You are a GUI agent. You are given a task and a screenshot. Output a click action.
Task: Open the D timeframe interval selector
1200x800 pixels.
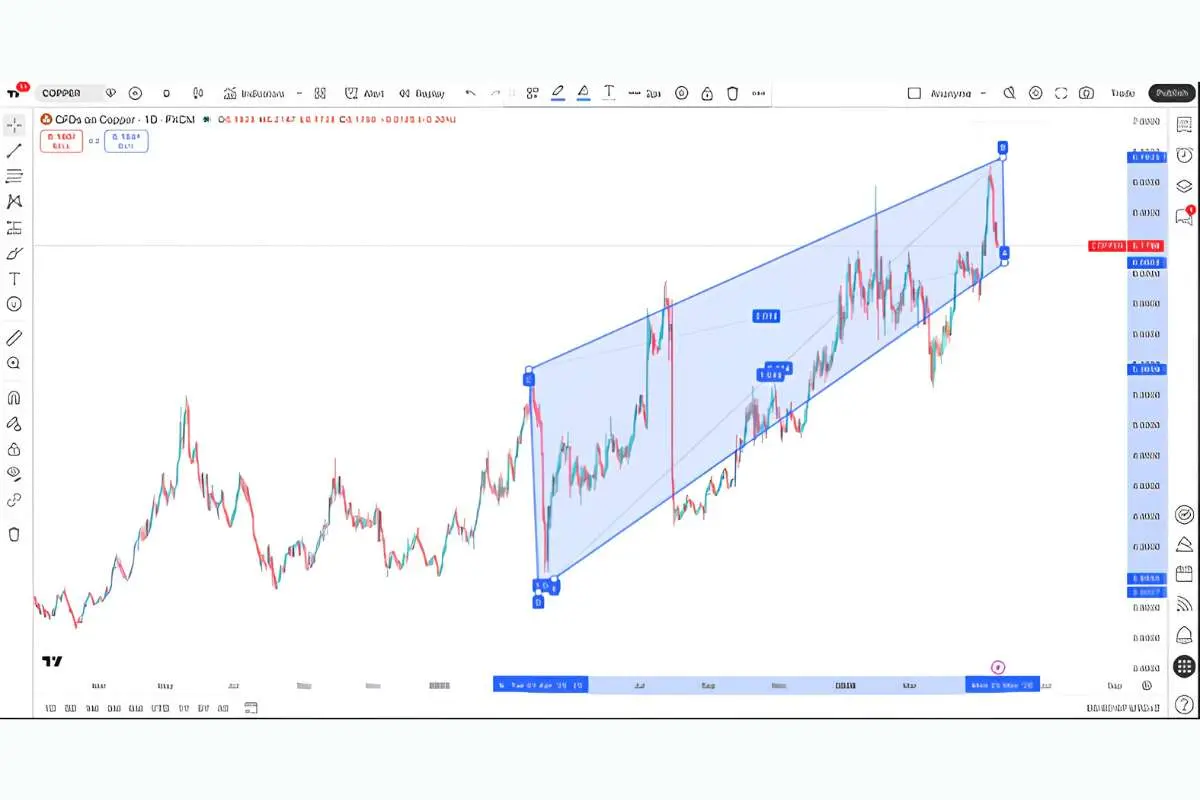click(167, 93)
